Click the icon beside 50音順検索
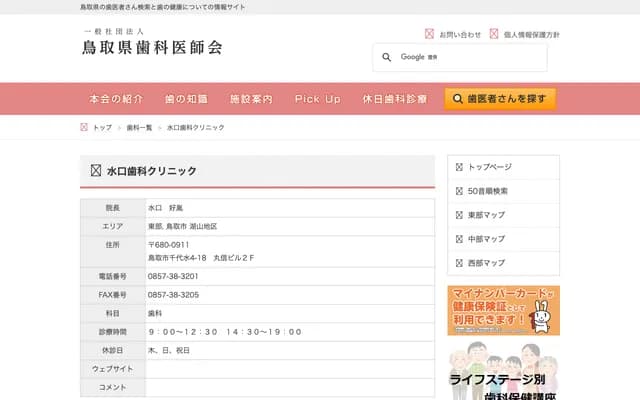640x400 pixels. coord(459,191)
